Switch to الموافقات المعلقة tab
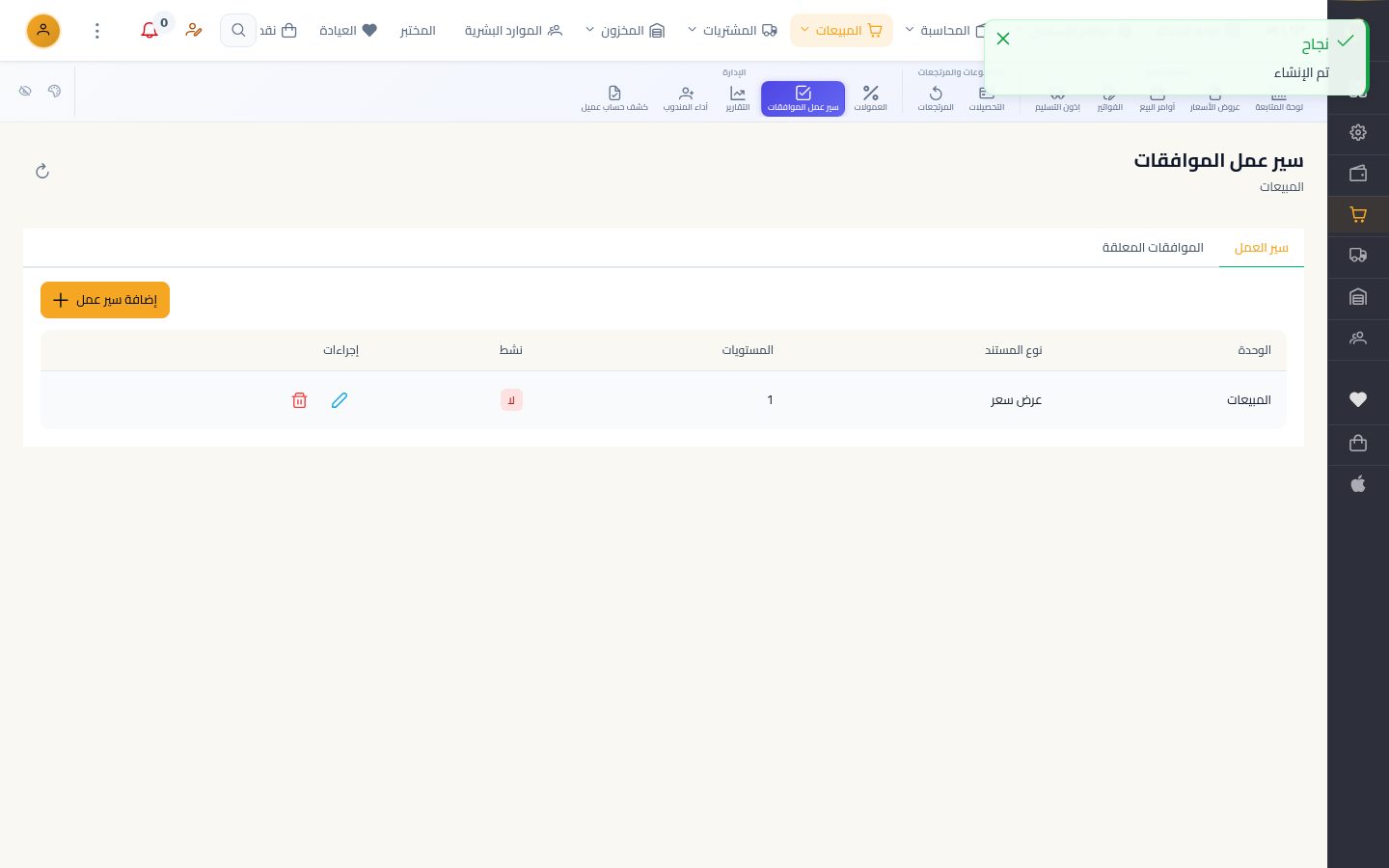The image size is (1389, 868). point(1153,248)
